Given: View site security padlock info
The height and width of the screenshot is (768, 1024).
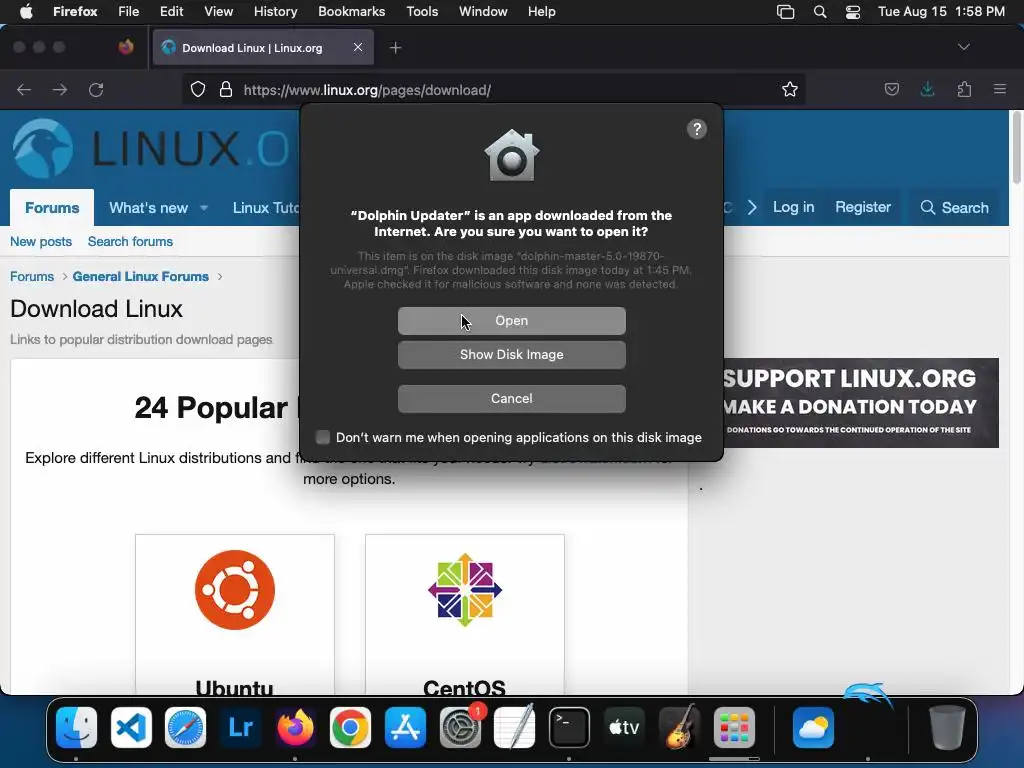Looking at the screenshot, I should [226, 89].
